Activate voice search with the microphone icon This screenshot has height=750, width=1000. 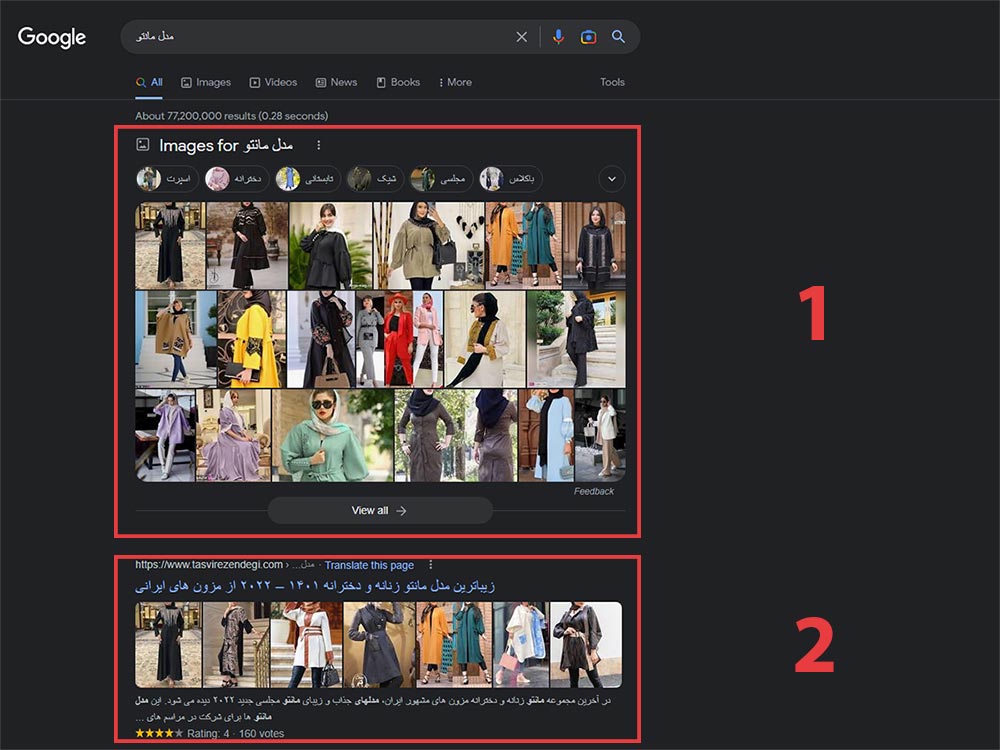558,37
